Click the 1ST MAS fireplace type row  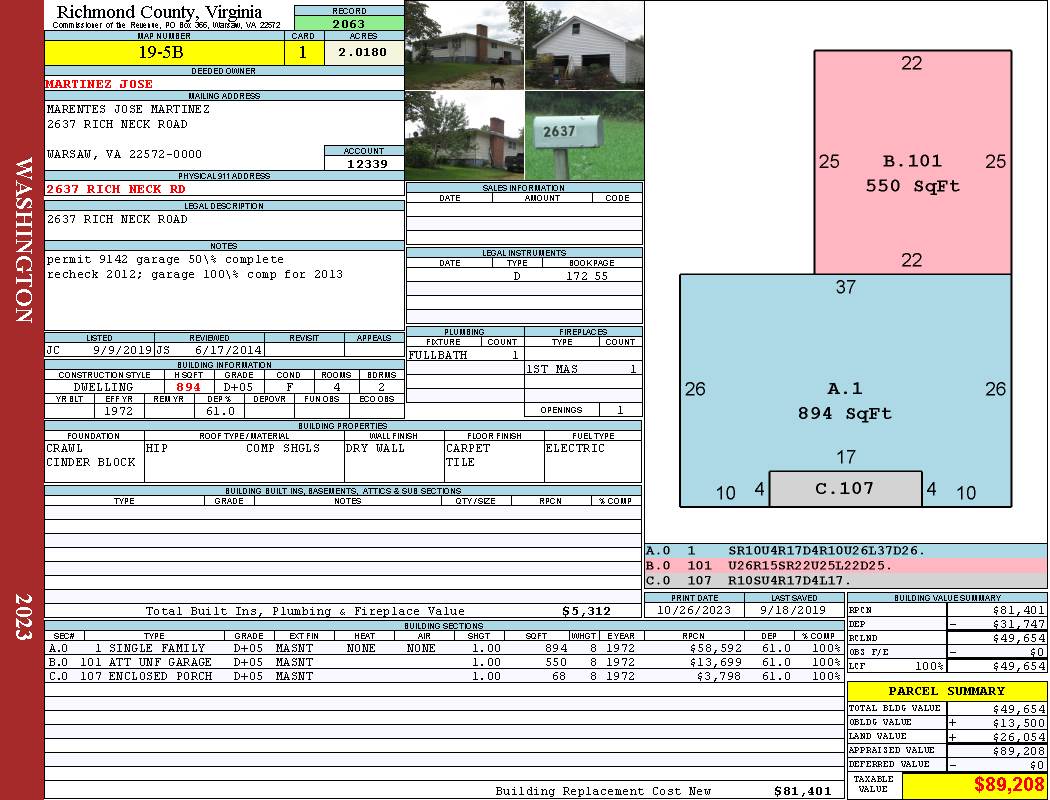pyautogui.click(x=583, y=369)
